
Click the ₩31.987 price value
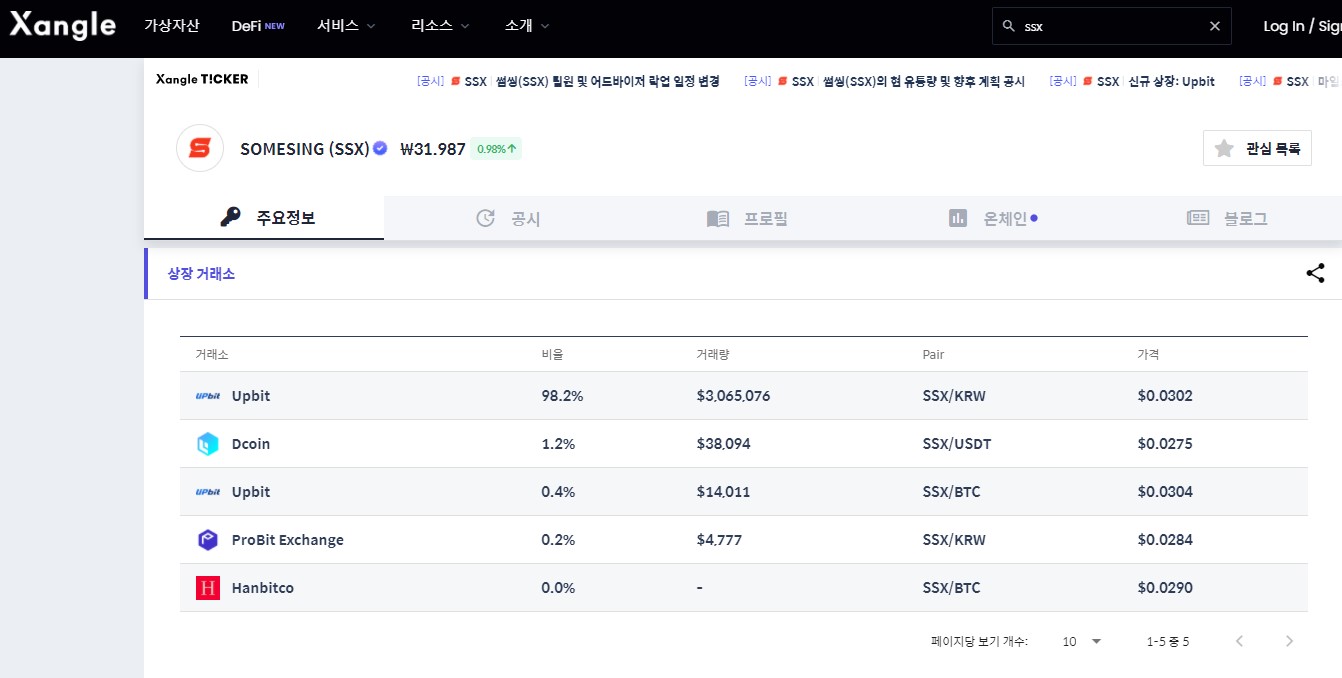click(433, 149)
